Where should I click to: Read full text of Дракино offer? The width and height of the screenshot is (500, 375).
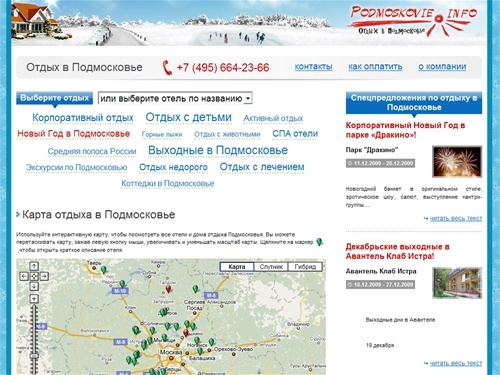pyautogui.click(x=456, y=219)
